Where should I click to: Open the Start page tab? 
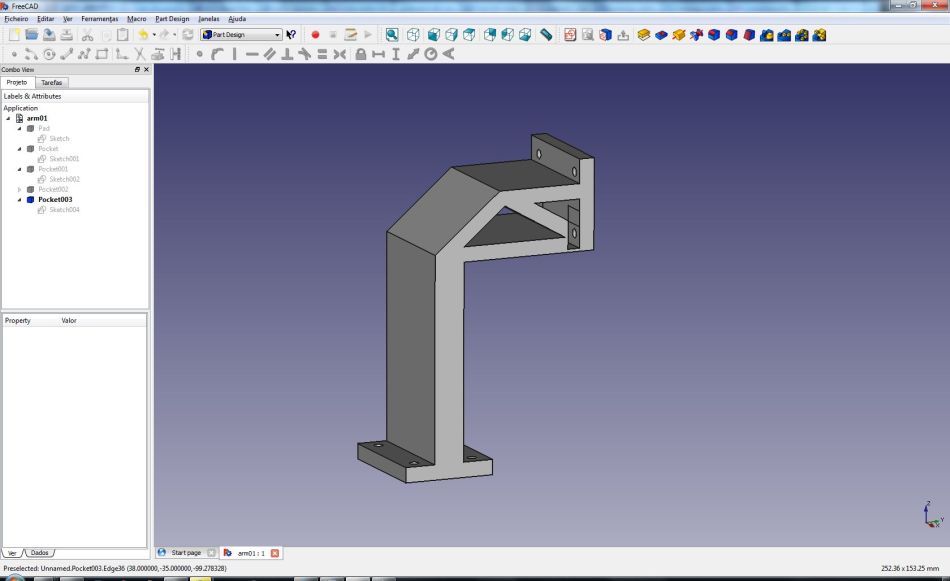coord(186,553)
